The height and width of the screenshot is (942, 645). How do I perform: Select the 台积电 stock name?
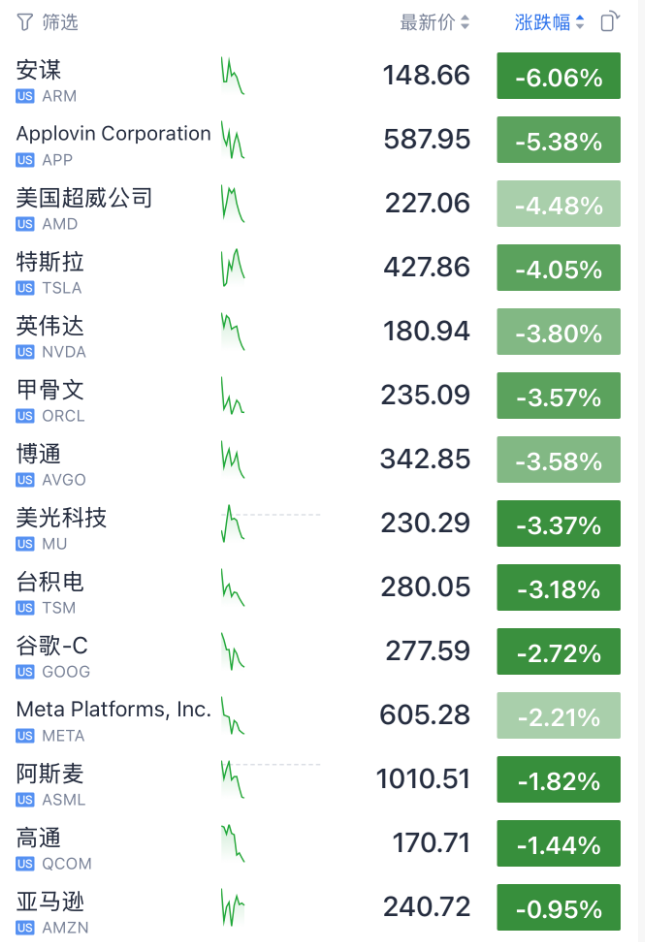point(50,582)
